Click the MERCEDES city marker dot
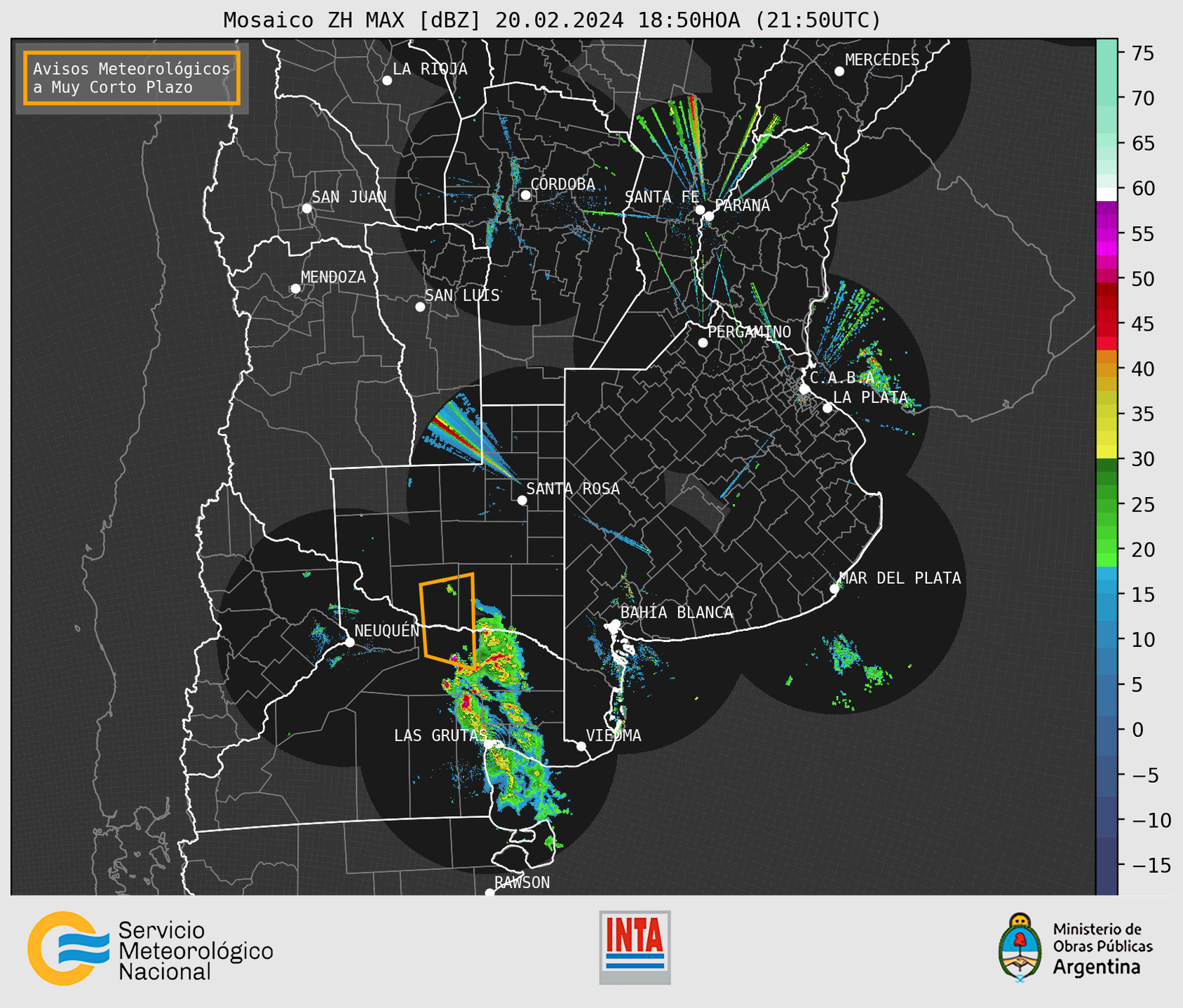Image resolution: width=1183 pixels, height=1008 pixels. point(839,71)
